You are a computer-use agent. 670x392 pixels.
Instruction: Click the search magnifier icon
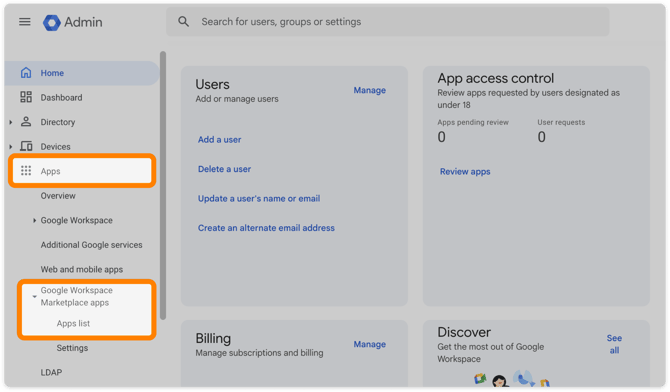[x=184, y=22]
